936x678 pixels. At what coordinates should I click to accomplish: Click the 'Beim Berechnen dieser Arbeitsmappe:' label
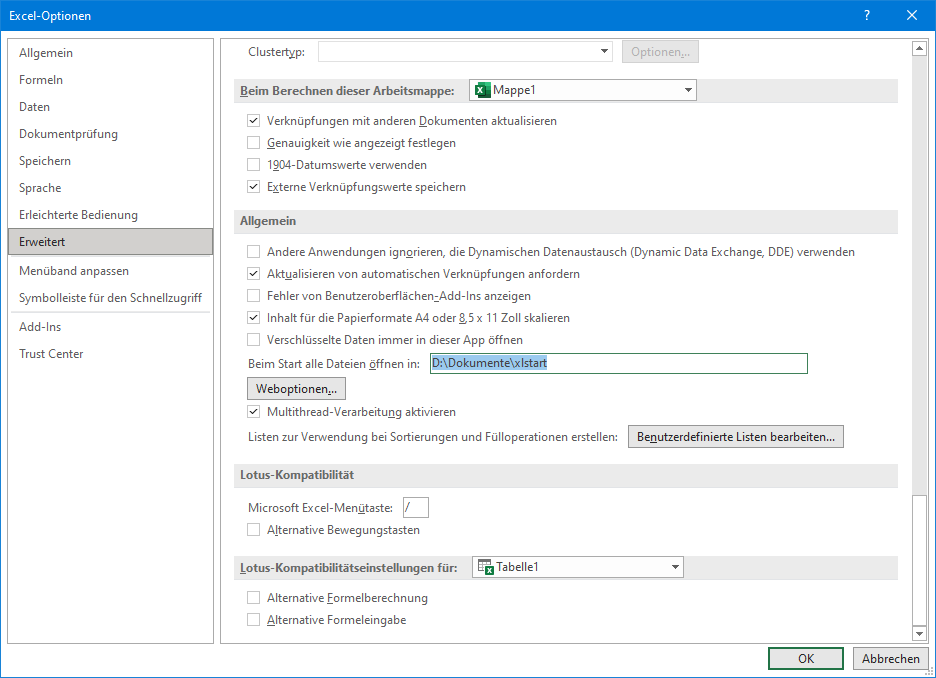pos(347,91)
